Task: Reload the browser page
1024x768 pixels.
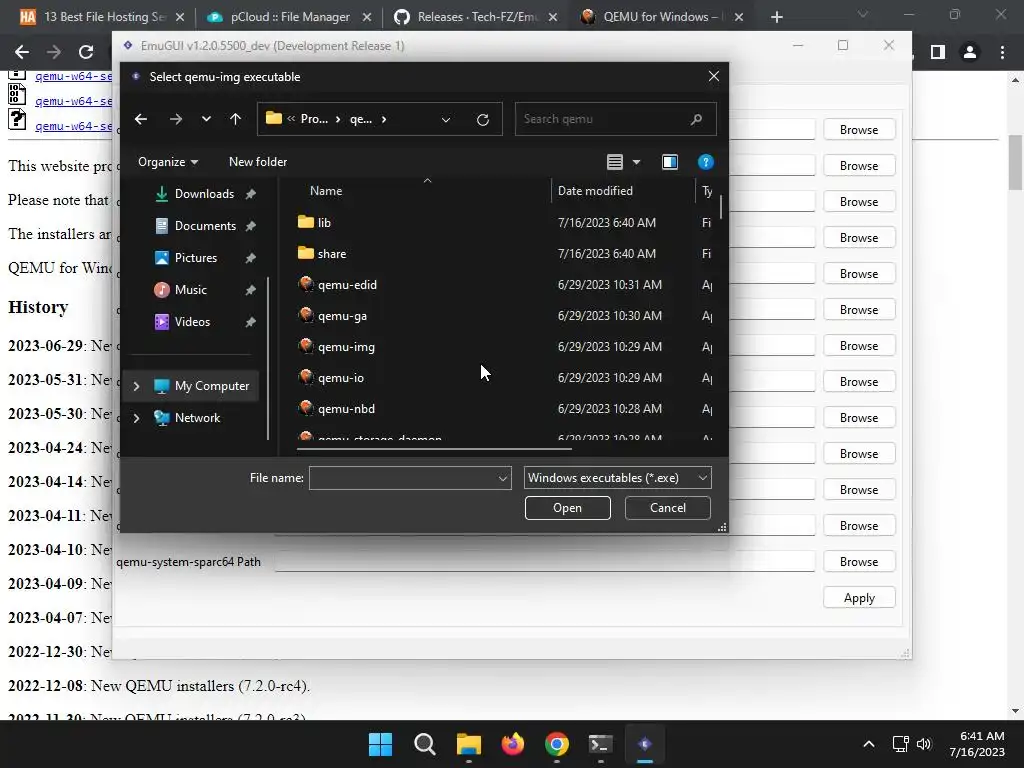Action: pos(86,52)
